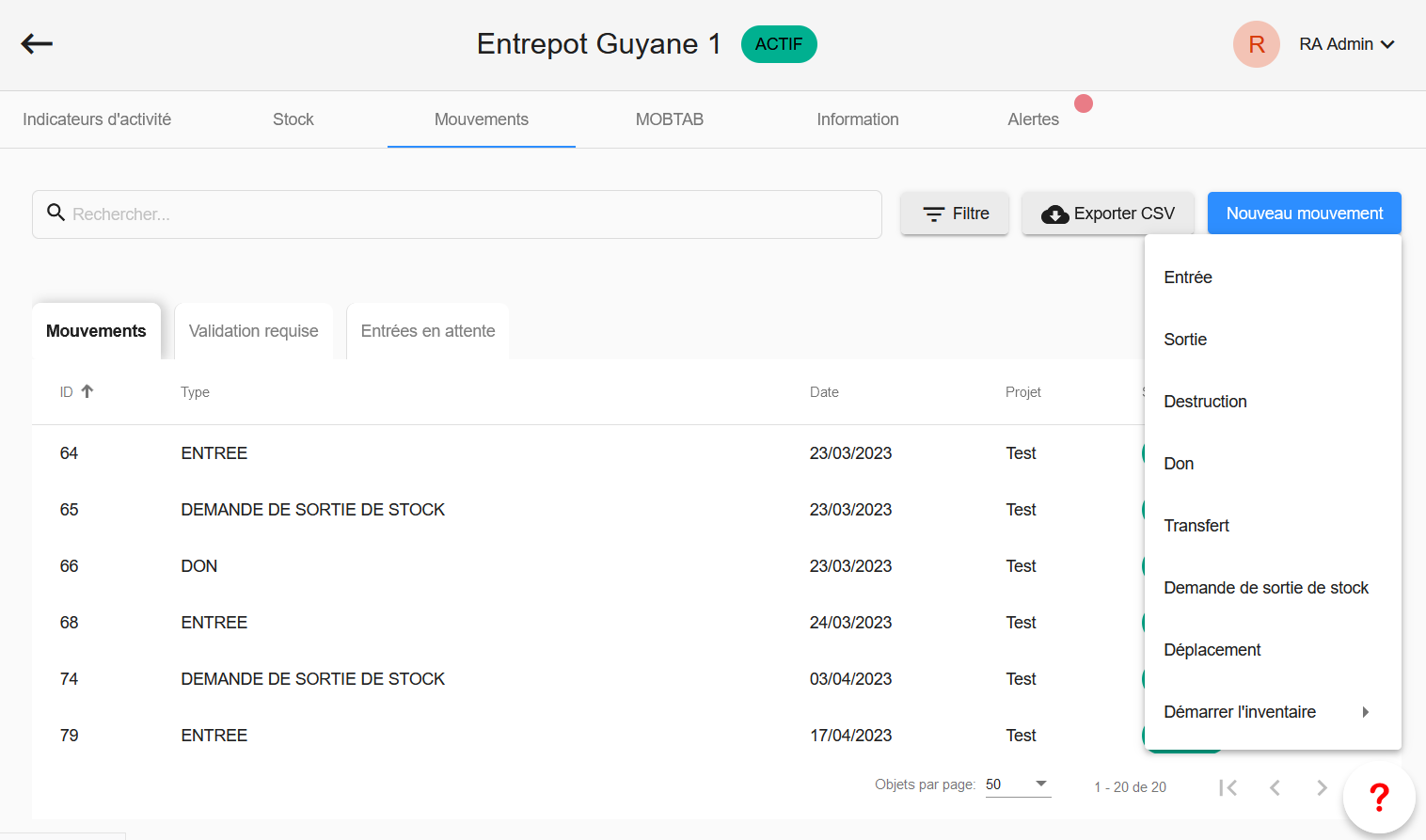1426x840 pixels.
Task: Click the ID sort arrow icon
Action: tap(87, 391)
